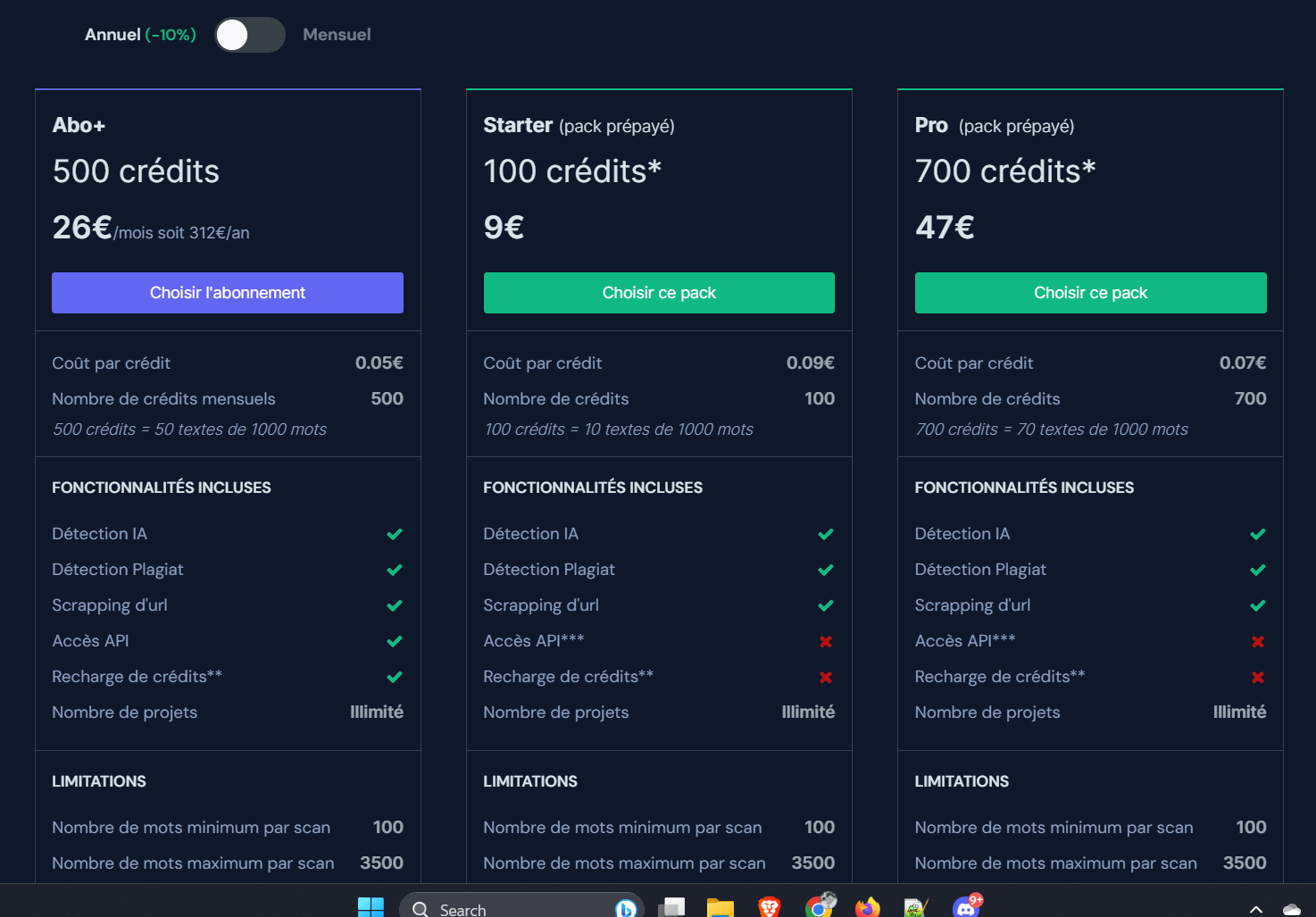Click the Pro Détection IA checkmark

click(x=1258, y=534)
